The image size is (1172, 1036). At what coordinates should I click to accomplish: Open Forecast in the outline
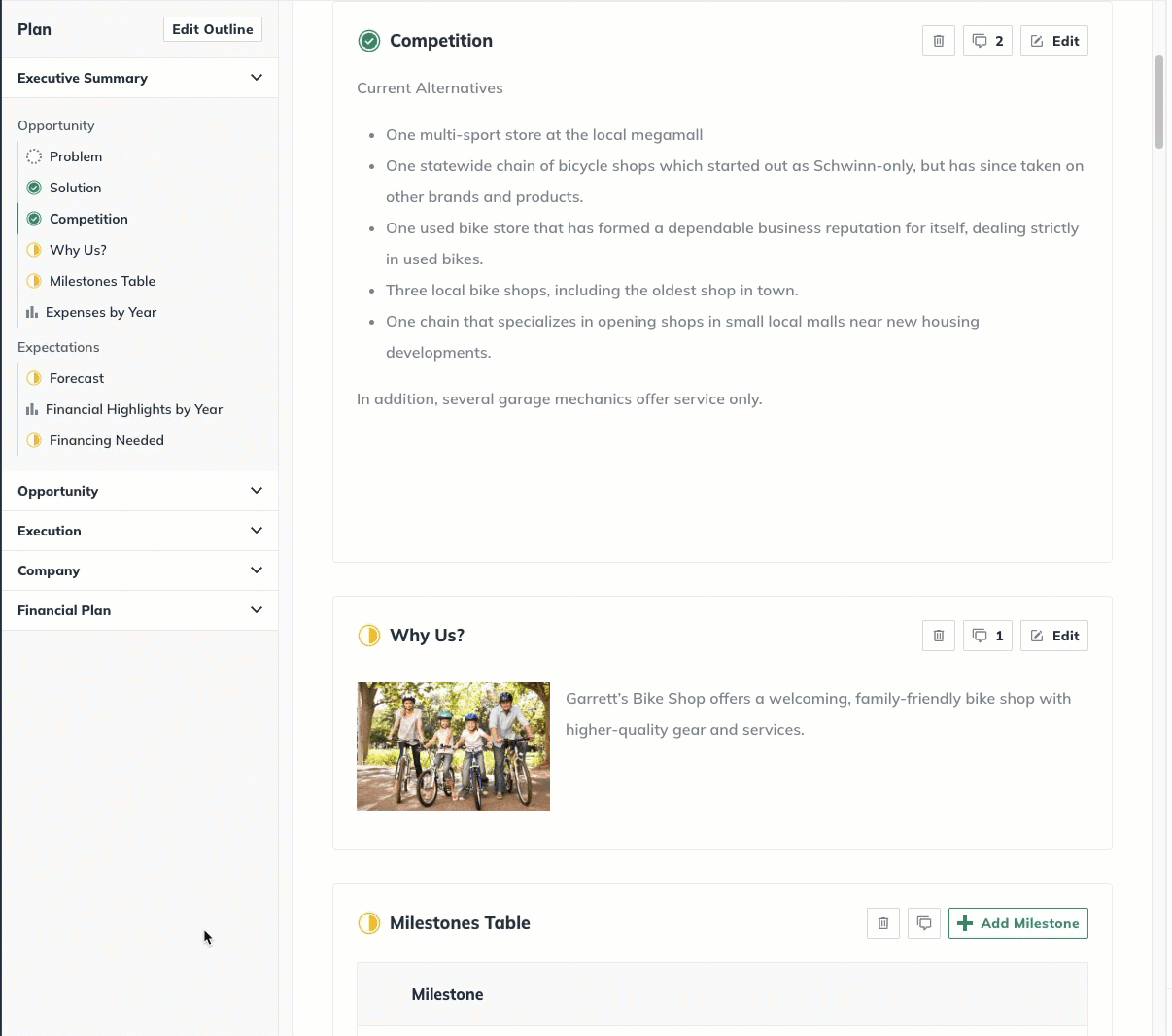(x=77, y=378)
